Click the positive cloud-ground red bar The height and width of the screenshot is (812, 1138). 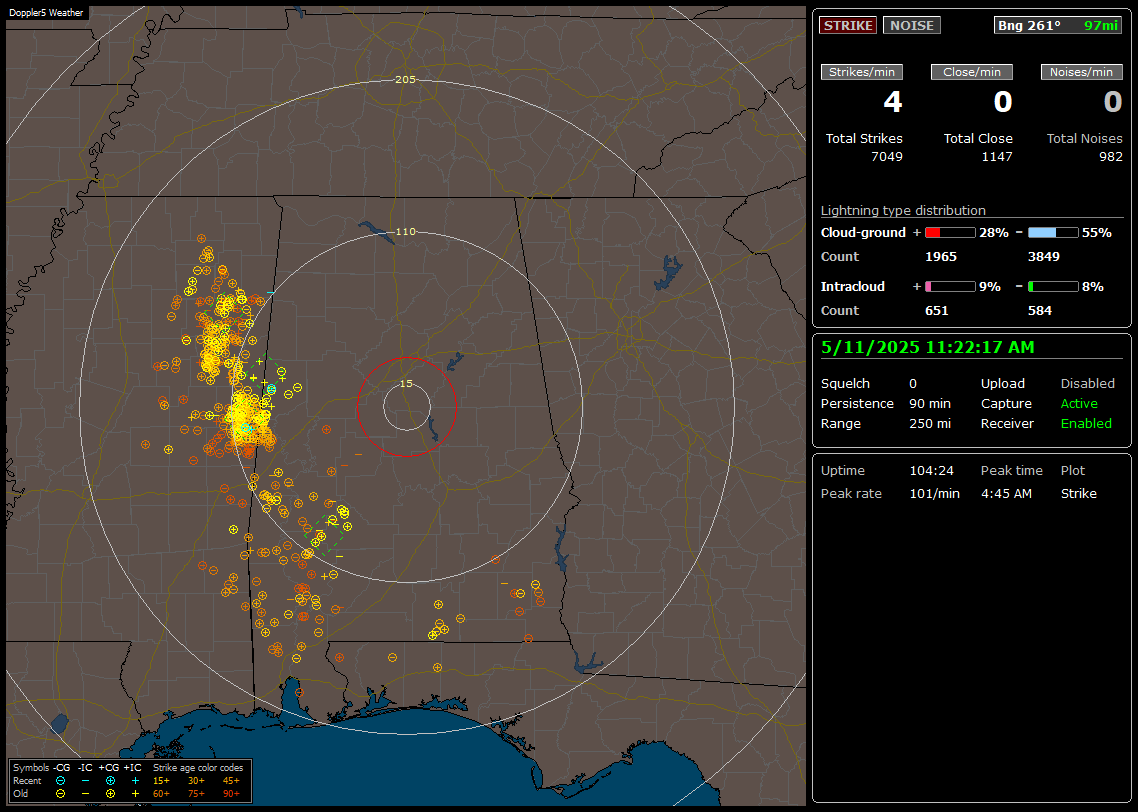pyautogui.click(x=950, y=233)
